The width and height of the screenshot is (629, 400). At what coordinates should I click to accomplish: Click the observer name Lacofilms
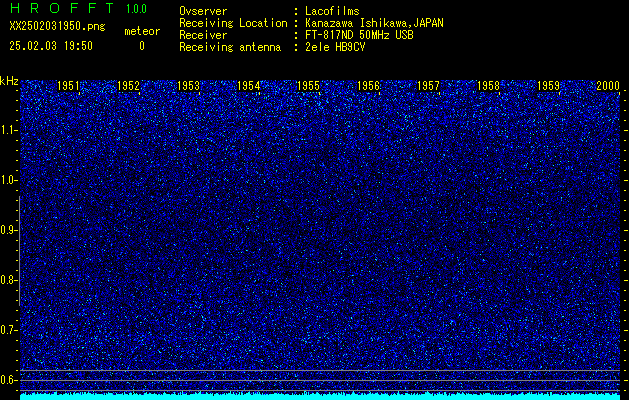(332, 11)
